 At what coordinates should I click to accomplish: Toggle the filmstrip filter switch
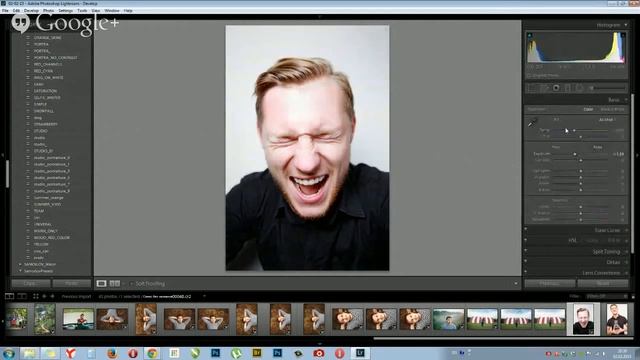point(633,296)
